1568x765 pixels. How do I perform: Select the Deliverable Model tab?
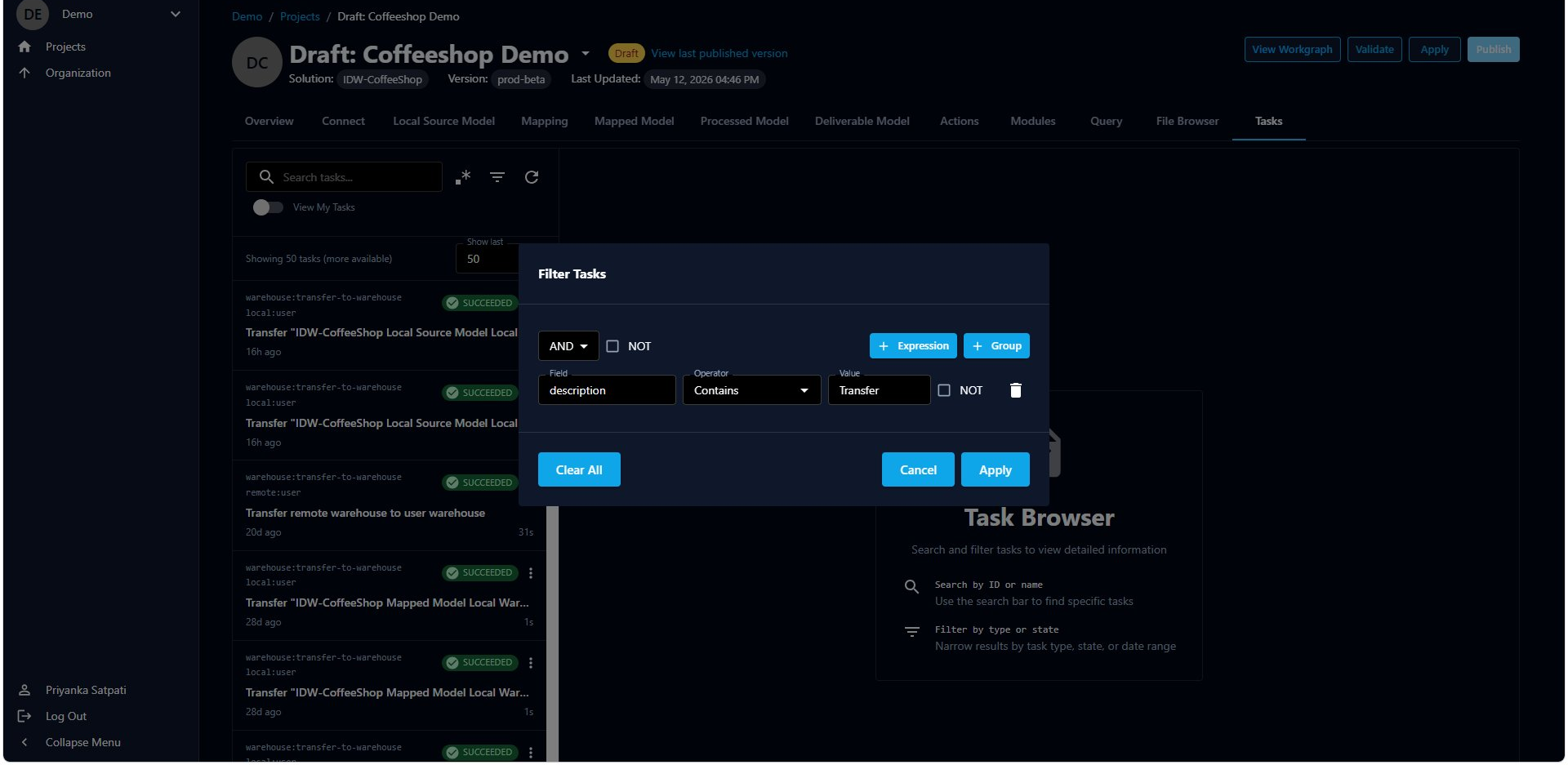click(862, 121)
